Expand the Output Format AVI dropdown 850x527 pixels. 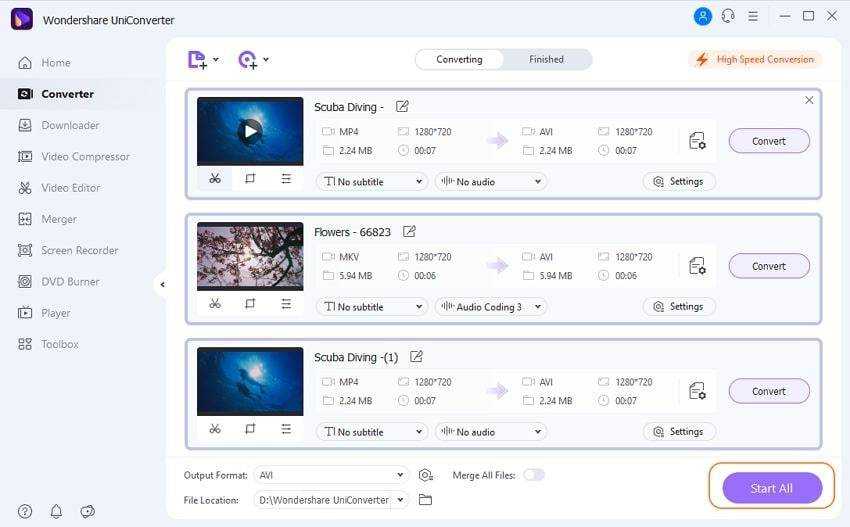click(x=331, y=475)
